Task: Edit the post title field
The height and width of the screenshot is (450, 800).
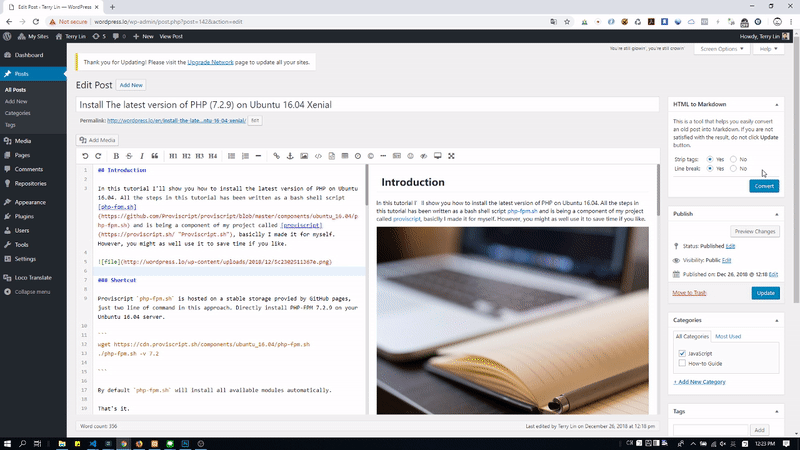Action: [x=367, y=105]
